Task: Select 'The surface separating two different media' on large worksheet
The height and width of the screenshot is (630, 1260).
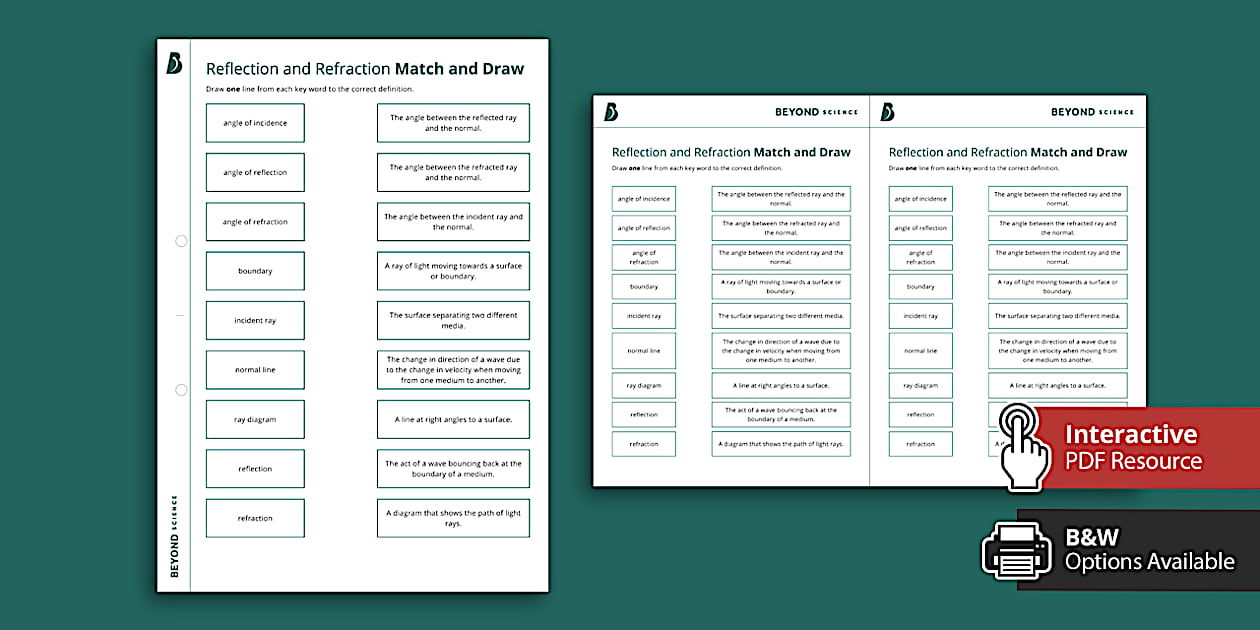Action: 453,320
